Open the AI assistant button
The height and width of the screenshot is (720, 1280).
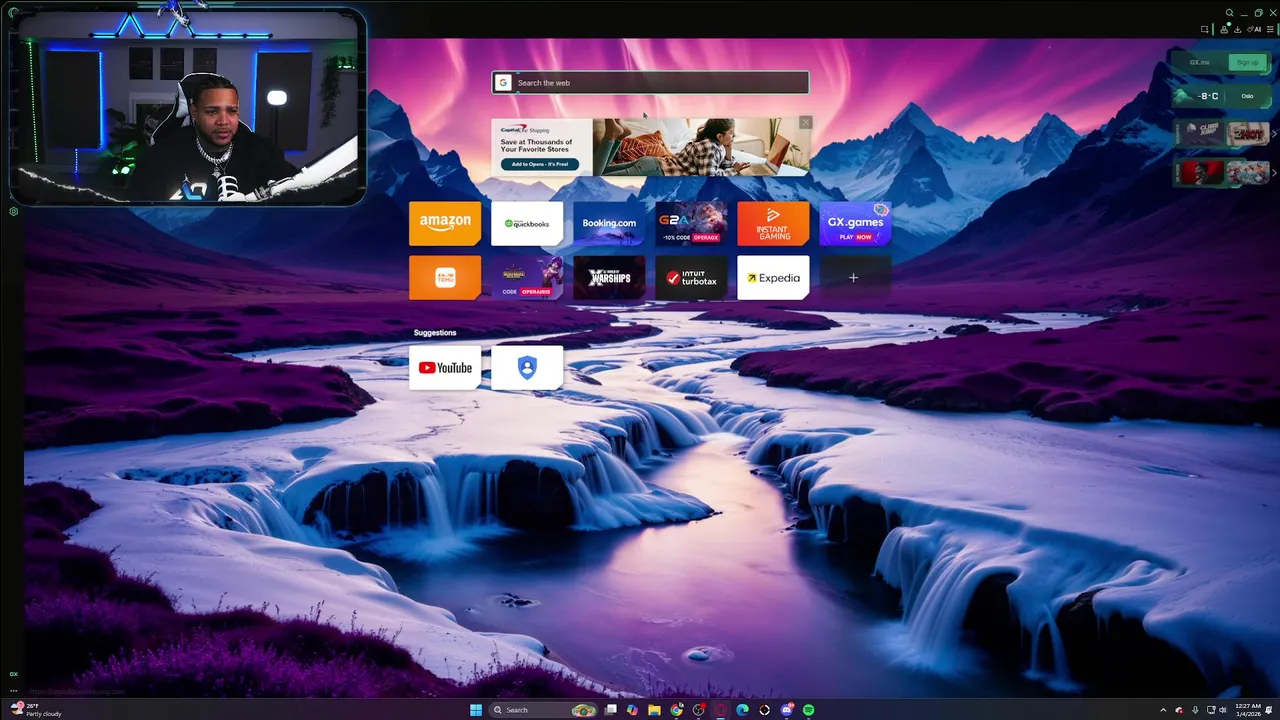(x=1254, y=29)
